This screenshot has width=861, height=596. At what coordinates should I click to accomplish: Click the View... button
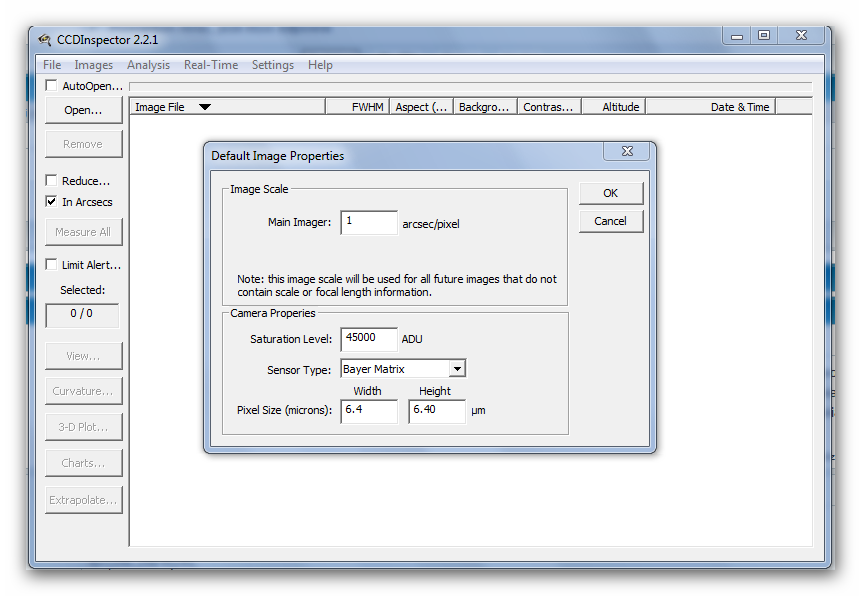pos(83,356)
